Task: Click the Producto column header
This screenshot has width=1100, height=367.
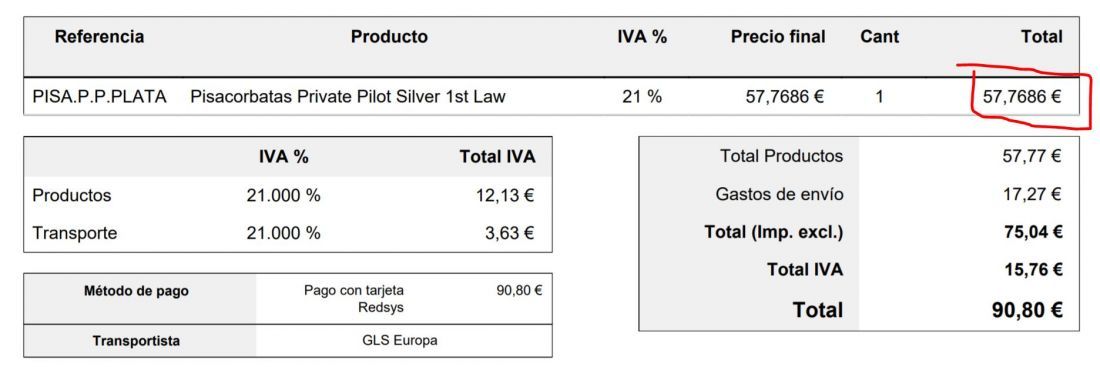Action: (x=389, y=37)
